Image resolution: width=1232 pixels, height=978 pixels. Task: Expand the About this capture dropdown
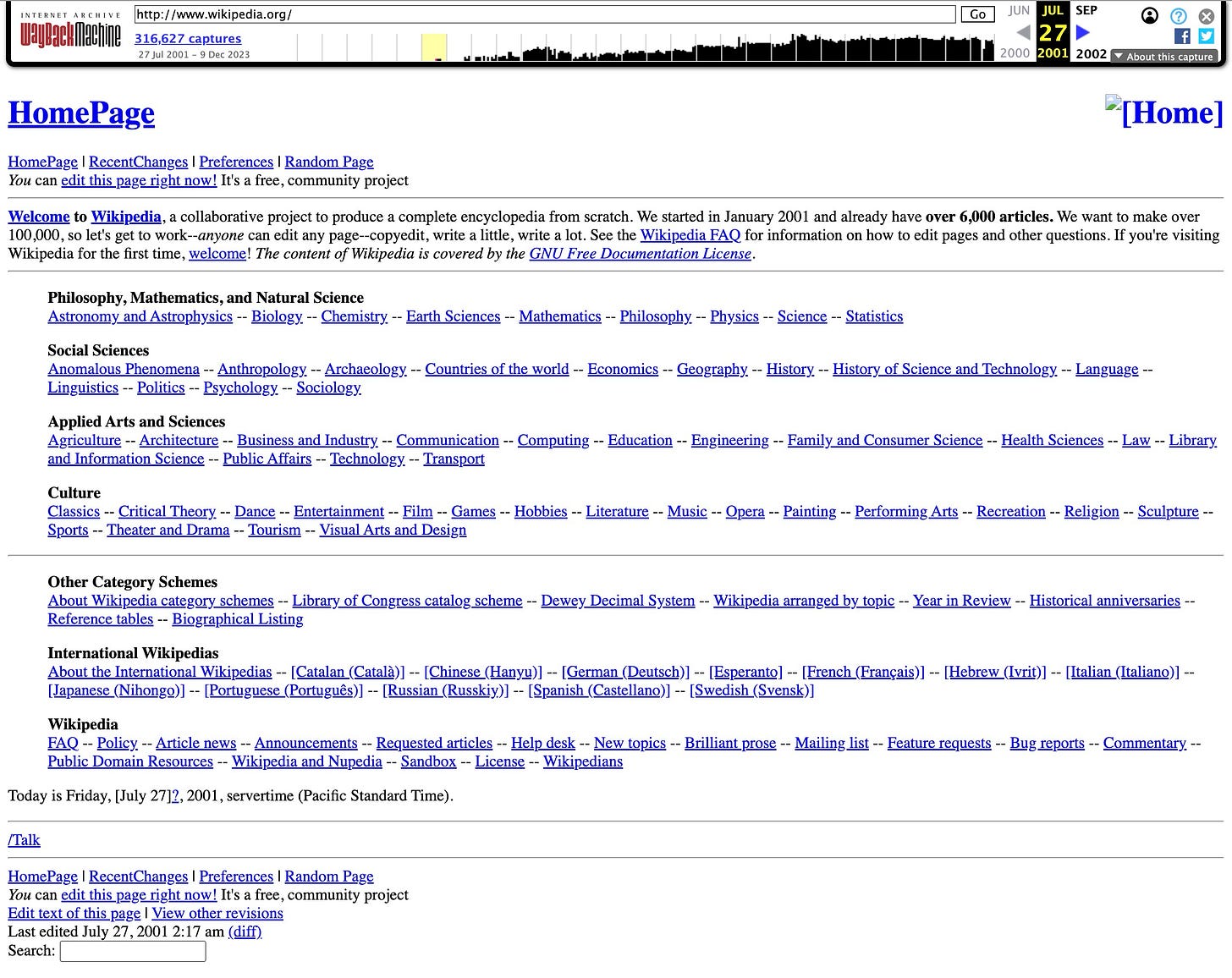(1164, 56)
